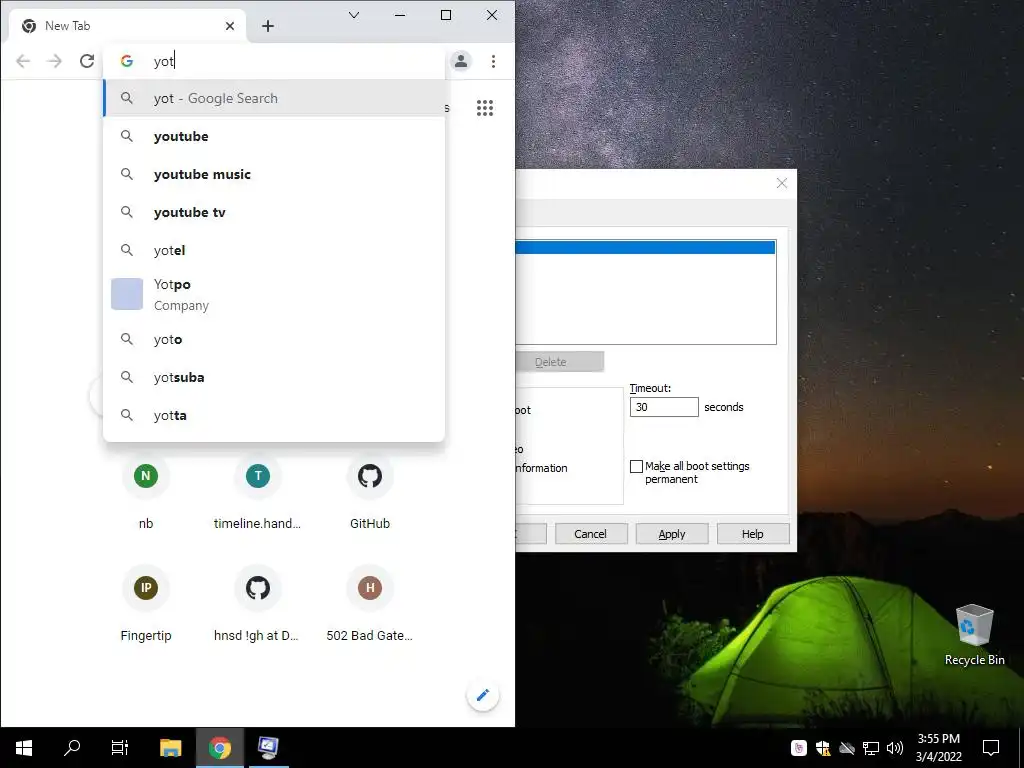Reload the page in Chrome
This screenshot has width=1024, height=768.
click(x=87, y=61)
